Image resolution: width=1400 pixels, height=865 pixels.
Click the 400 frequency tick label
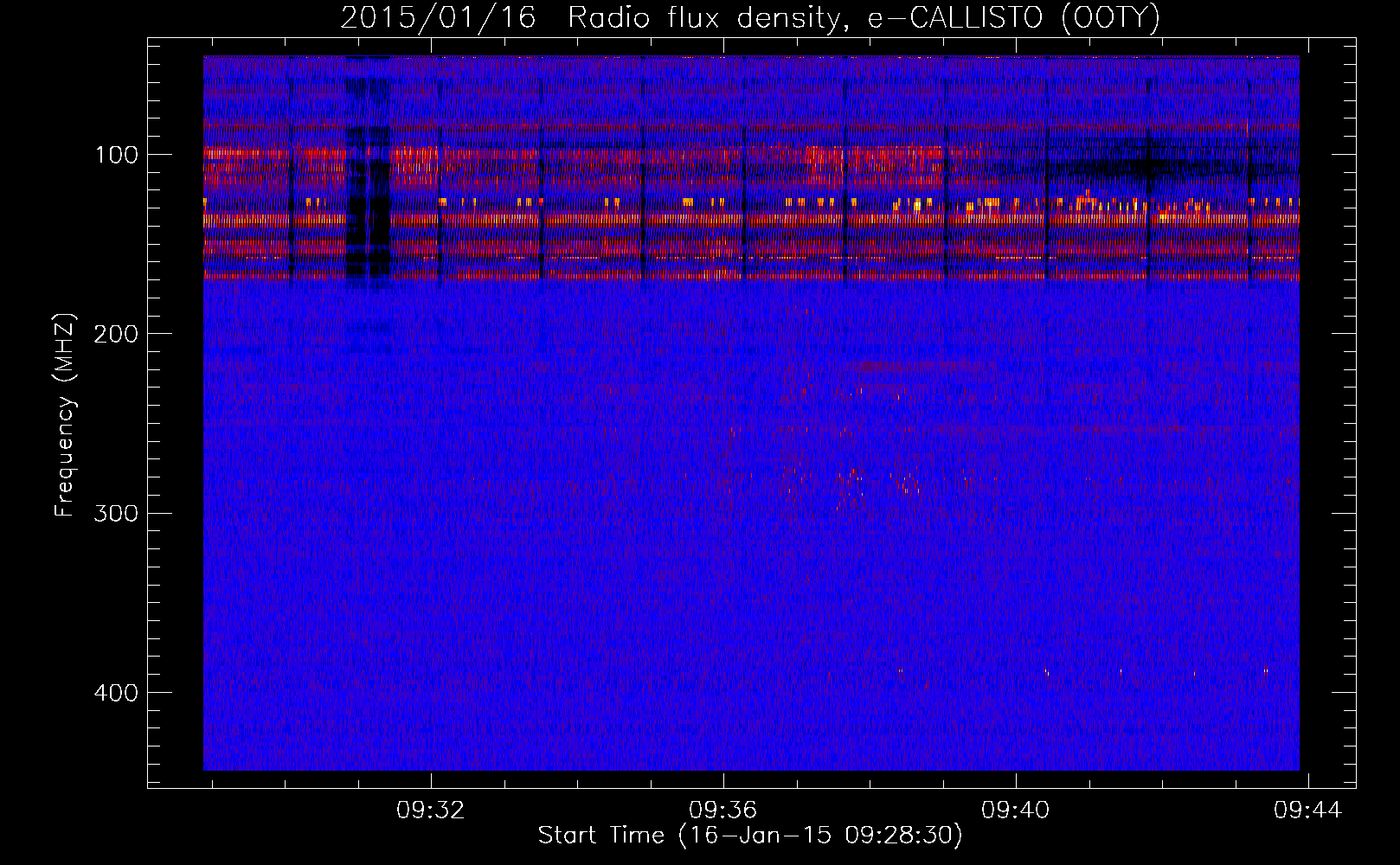click(x=117, y=693)
